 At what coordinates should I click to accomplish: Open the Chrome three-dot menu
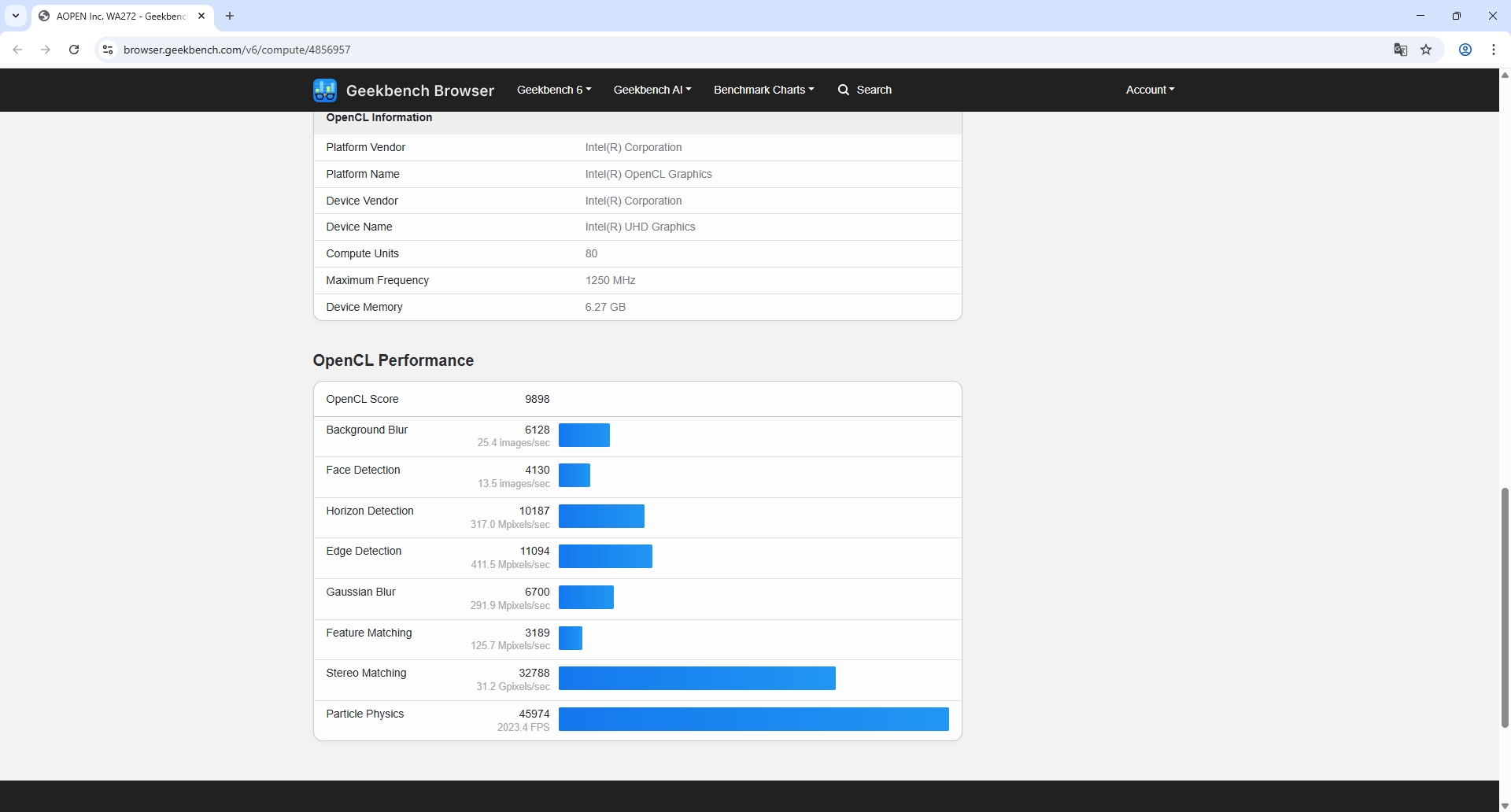pyautogui.click(x=1493, y=50)
